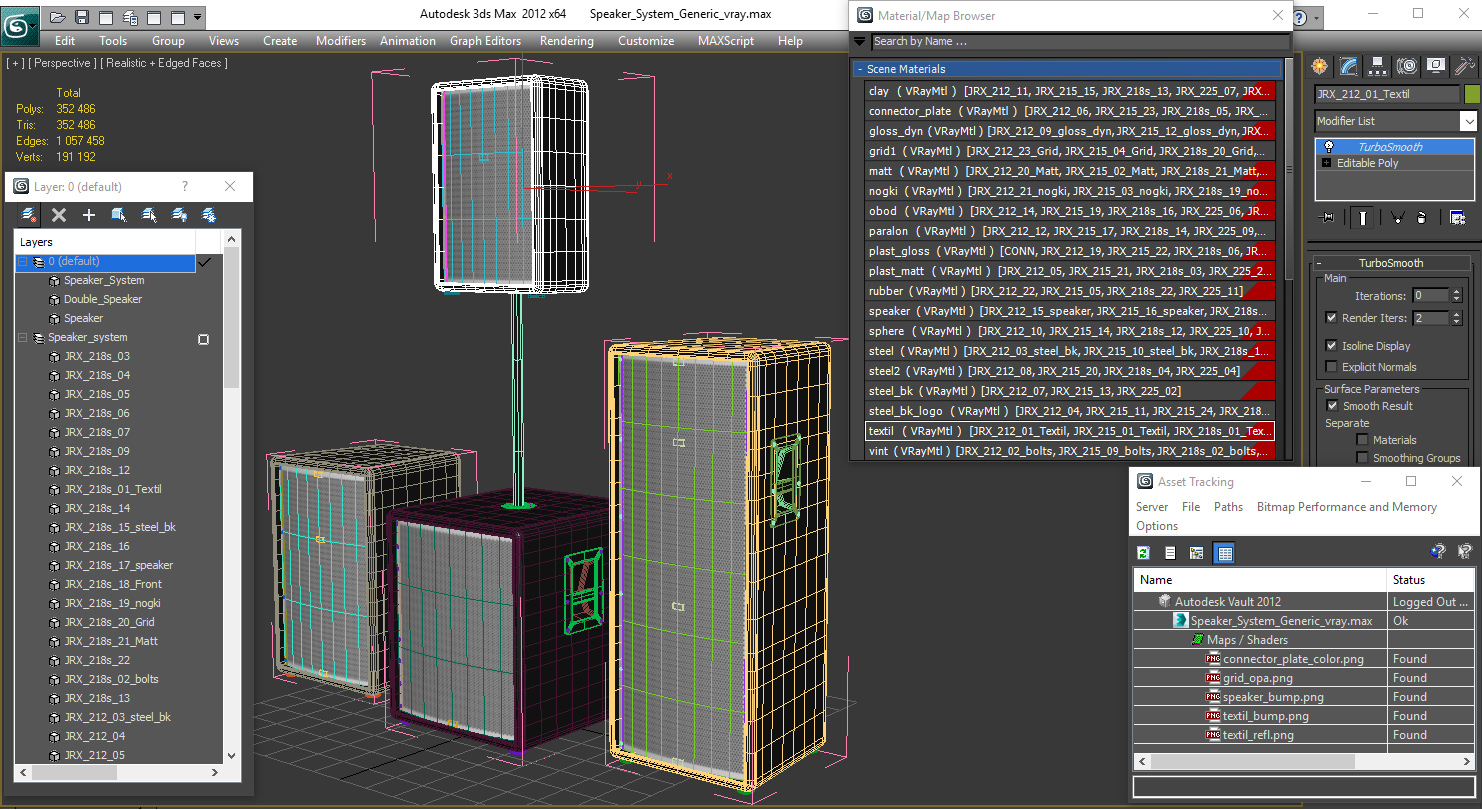Click Delete Layer X icon in Layer dialog
Viewport: 1482px width, 810px height.
(x=59, y=215)
